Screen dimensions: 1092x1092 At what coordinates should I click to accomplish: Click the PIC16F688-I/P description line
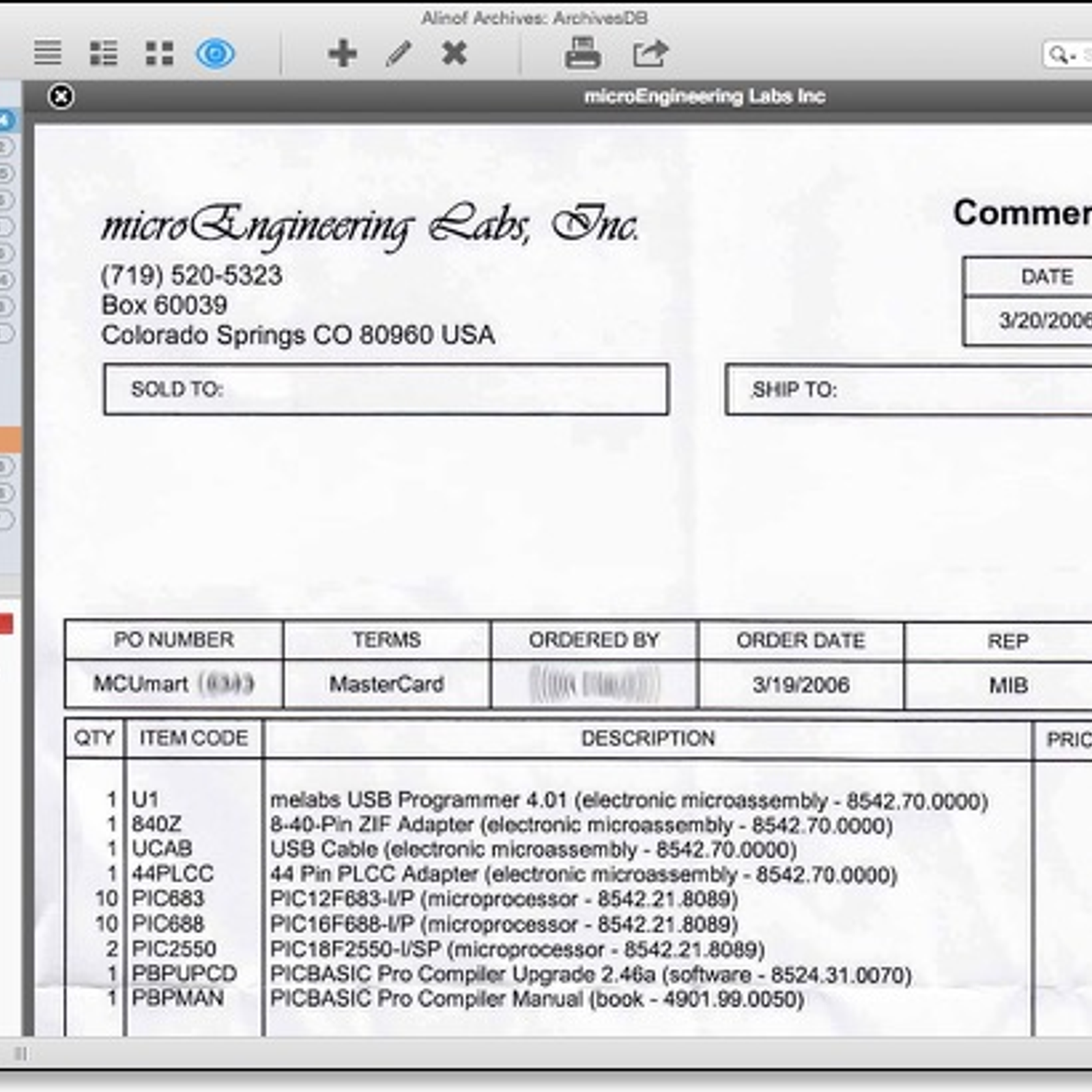[504, 924]
